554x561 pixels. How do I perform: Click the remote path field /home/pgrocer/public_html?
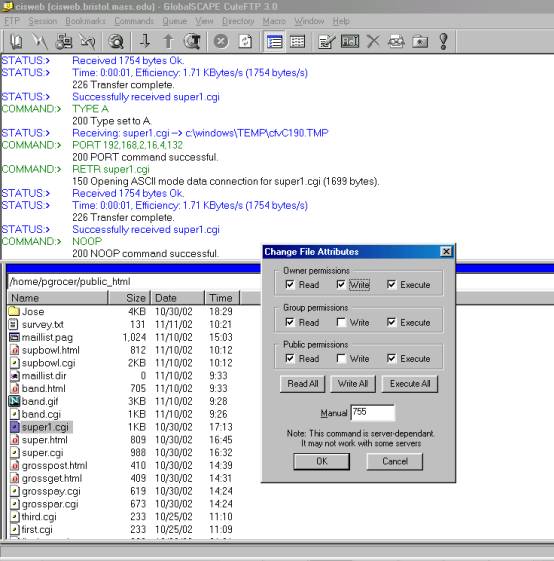point(133,282)
